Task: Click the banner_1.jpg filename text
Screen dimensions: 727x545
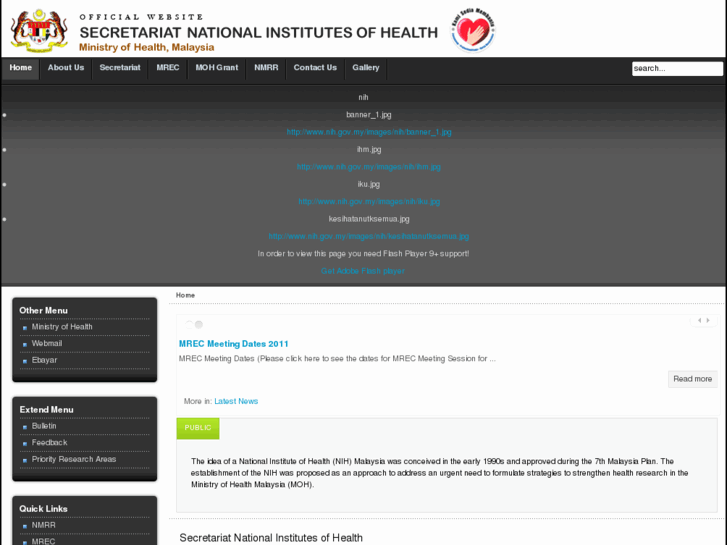Action: pyautogui.click(x=369, y=115)
